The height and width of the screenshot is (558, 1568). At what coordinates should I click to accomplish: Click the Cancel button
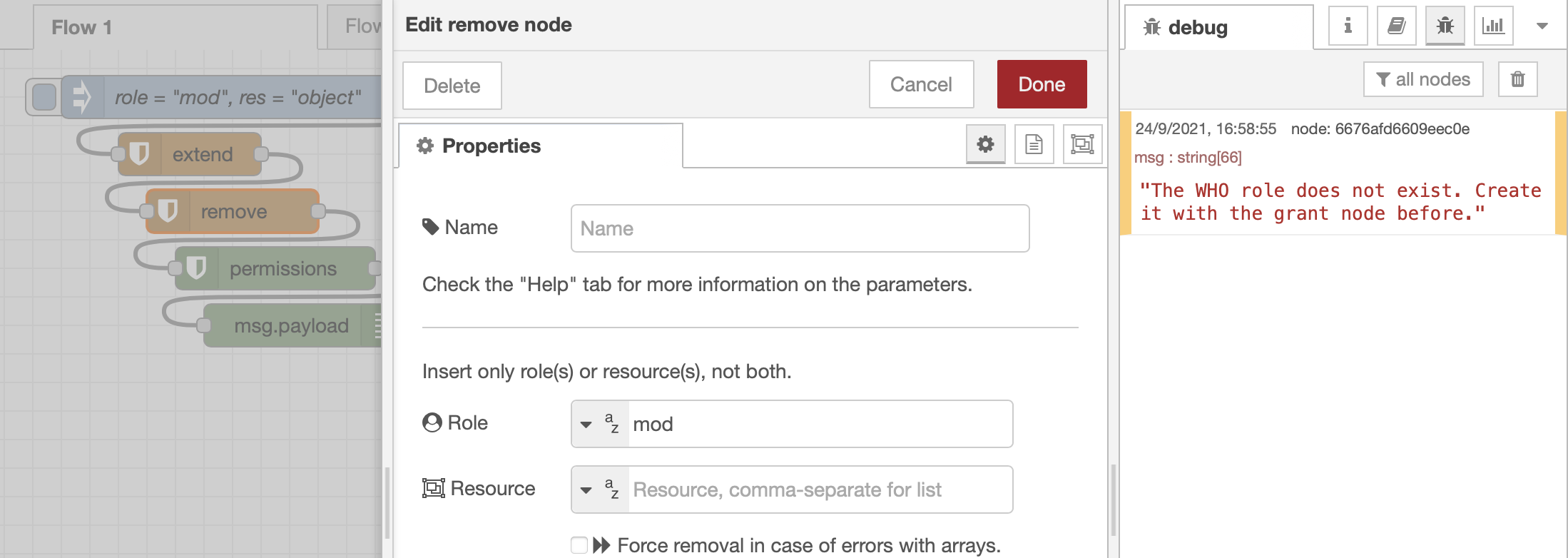click(x=921, y=84)
